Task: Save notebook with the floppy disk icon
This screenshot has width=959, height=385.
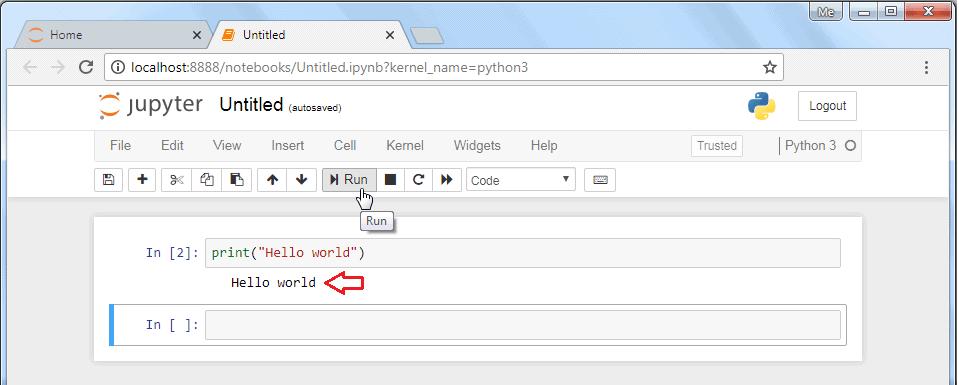Action: tap(109, 180)
